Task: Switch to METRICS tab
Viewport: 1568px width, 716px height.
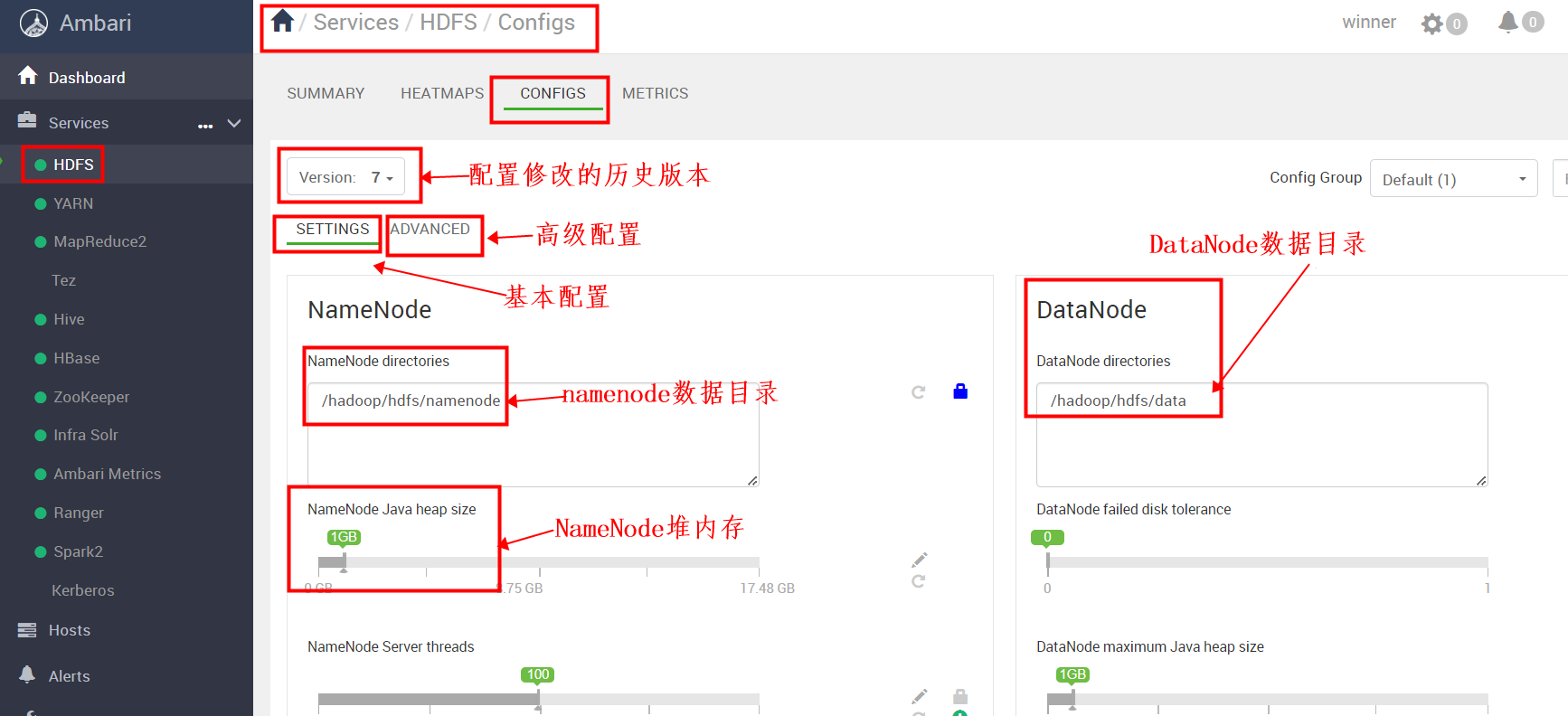Action: tap(655, 93)
